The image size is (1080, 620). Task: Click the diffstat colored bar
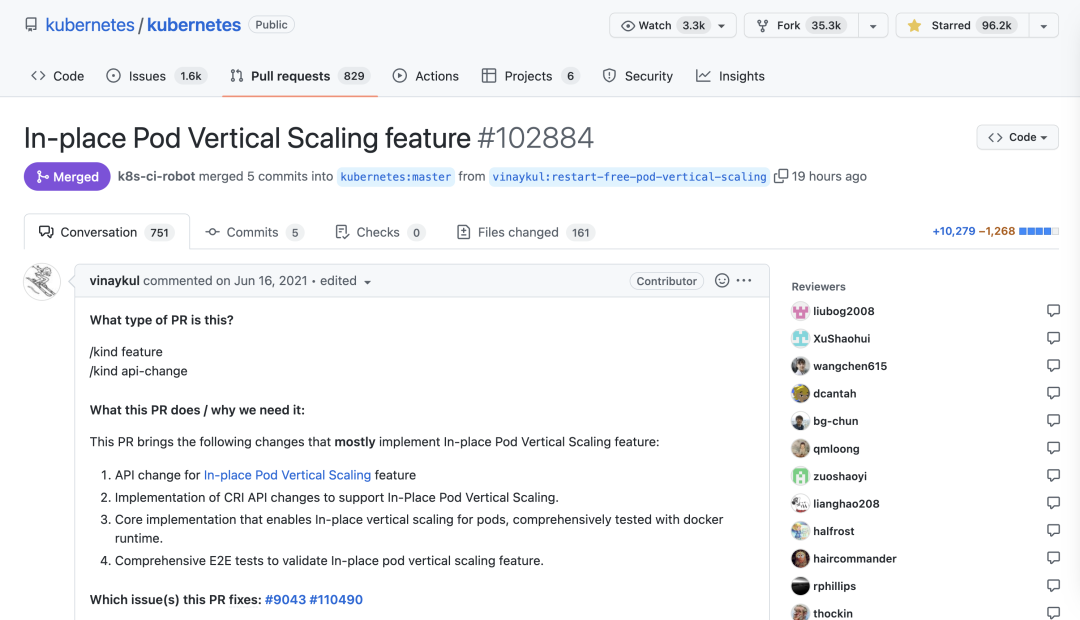point(1039,231)
